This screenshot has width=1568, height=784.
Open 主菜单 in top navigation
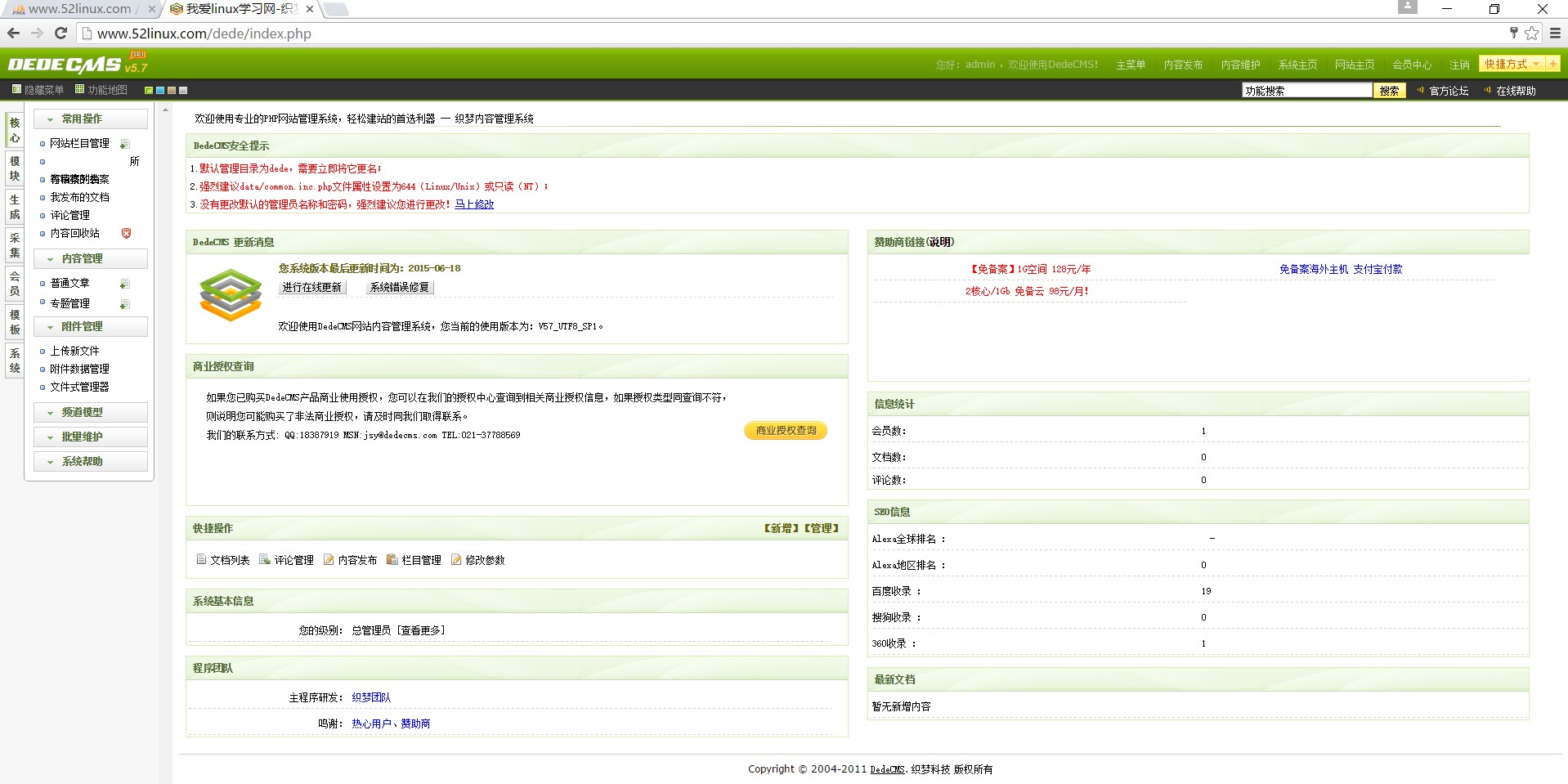pyautogui.click(x=1131, y=65)
